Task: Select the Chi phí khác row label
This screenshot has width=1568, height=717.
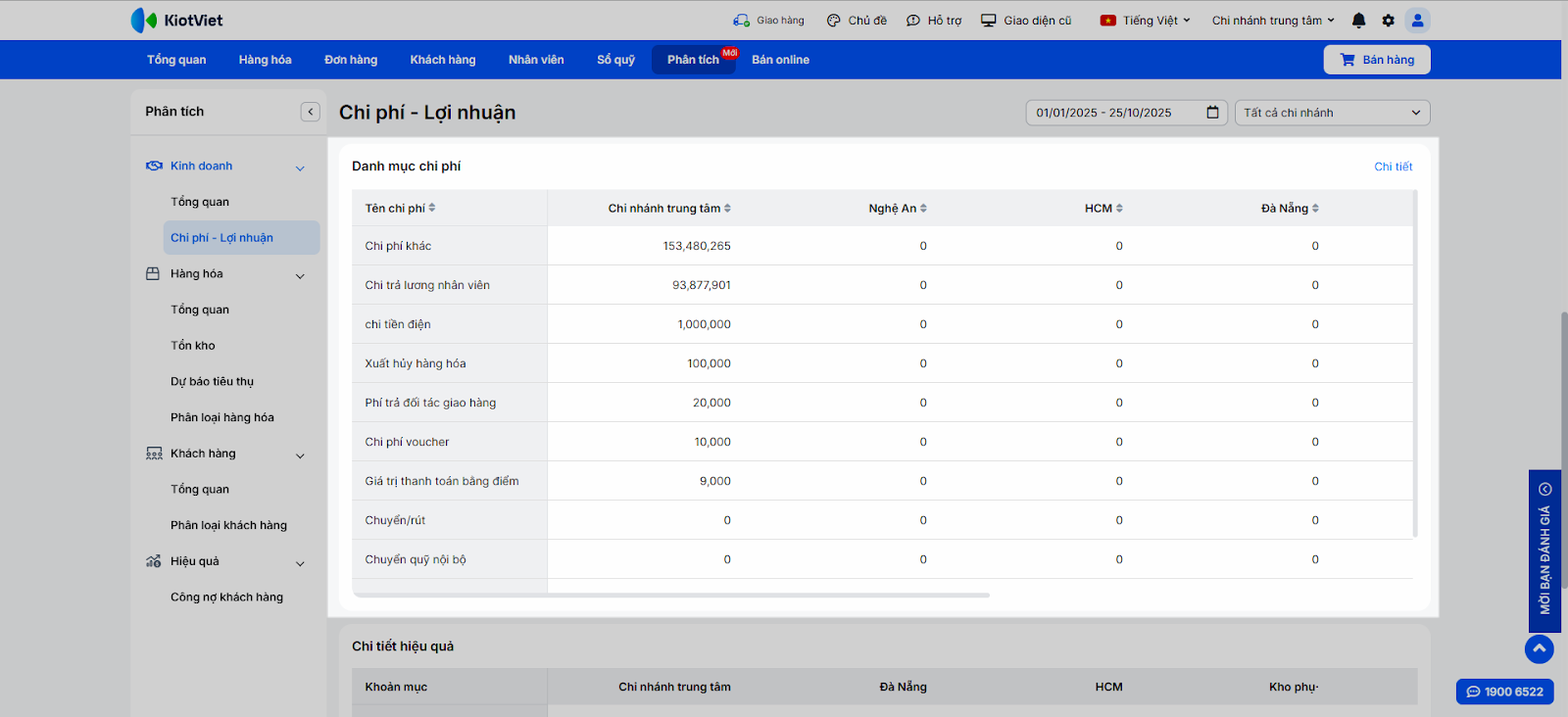Action: click(398, 246)
